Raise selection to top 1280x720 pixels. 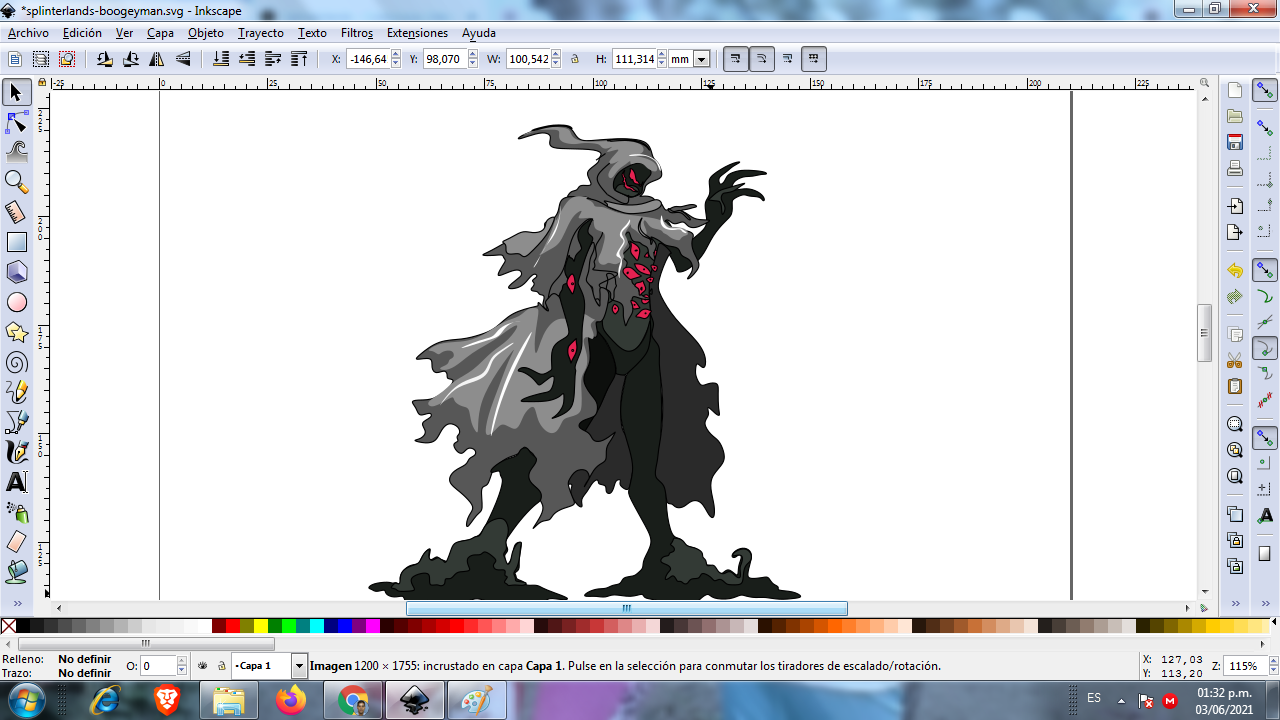(299, 59)
